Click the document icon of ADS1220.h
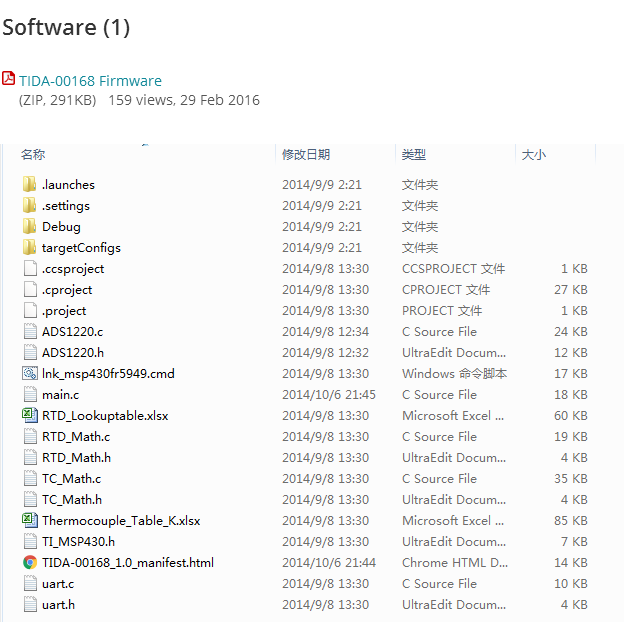627x622 pixels. (x=30, y=352)
